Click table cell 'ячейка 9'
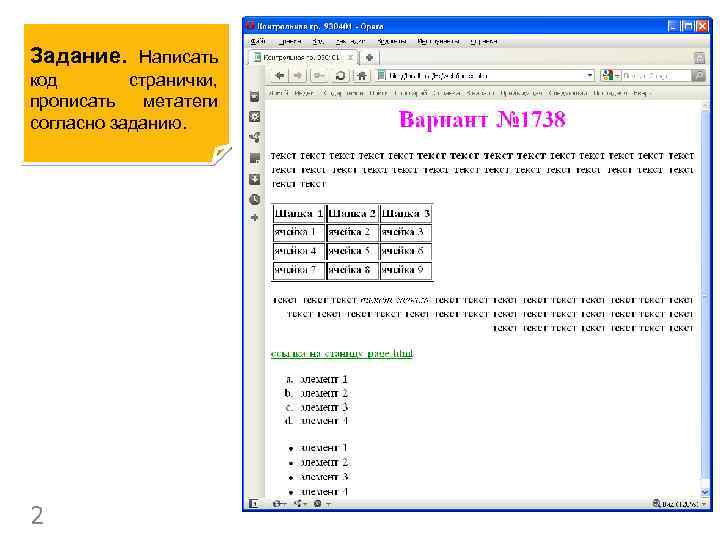 click(x=406, y=270)
